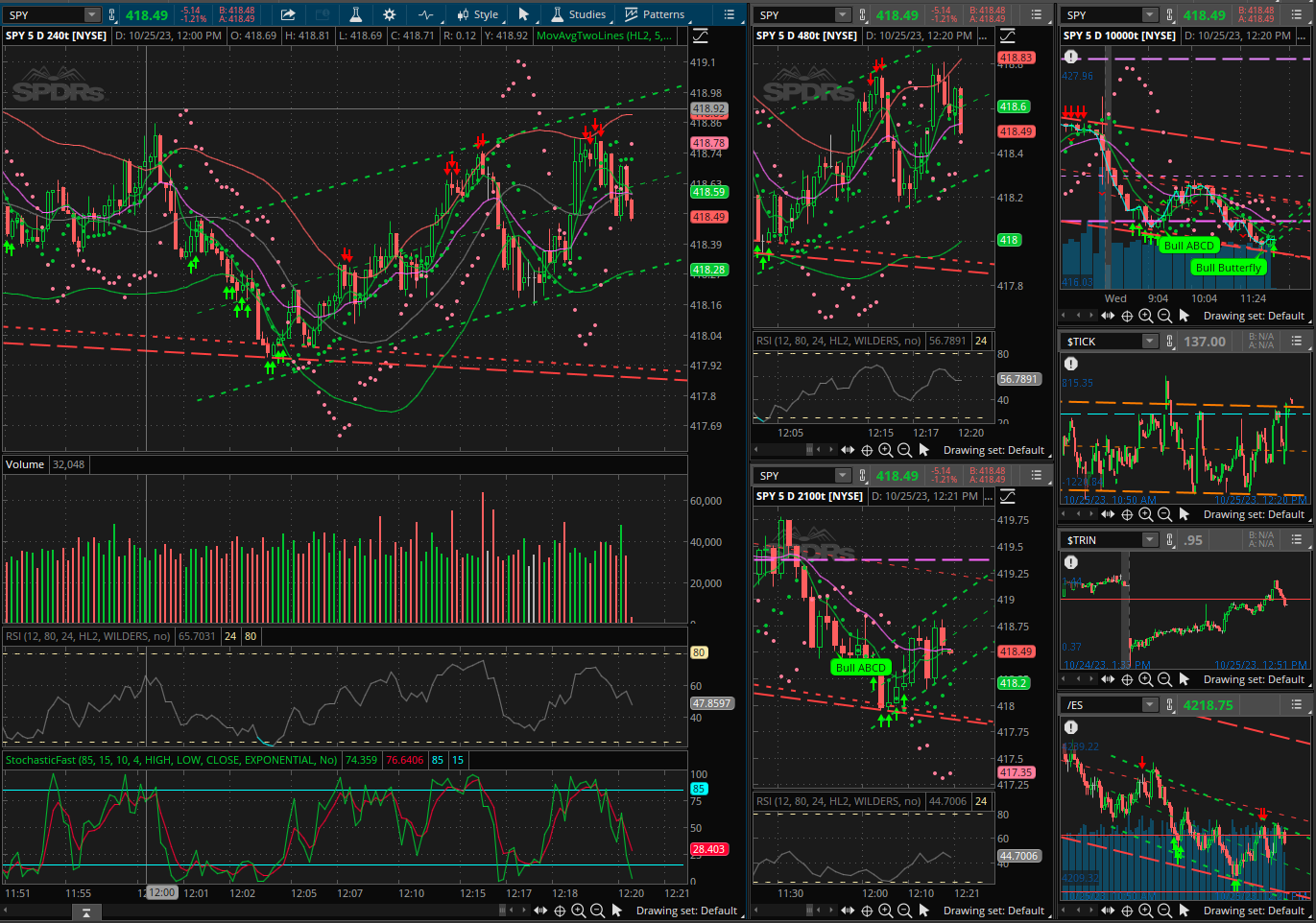
Task: Click crosshair pan icon under main chart
Action: [x=560, y=911]
